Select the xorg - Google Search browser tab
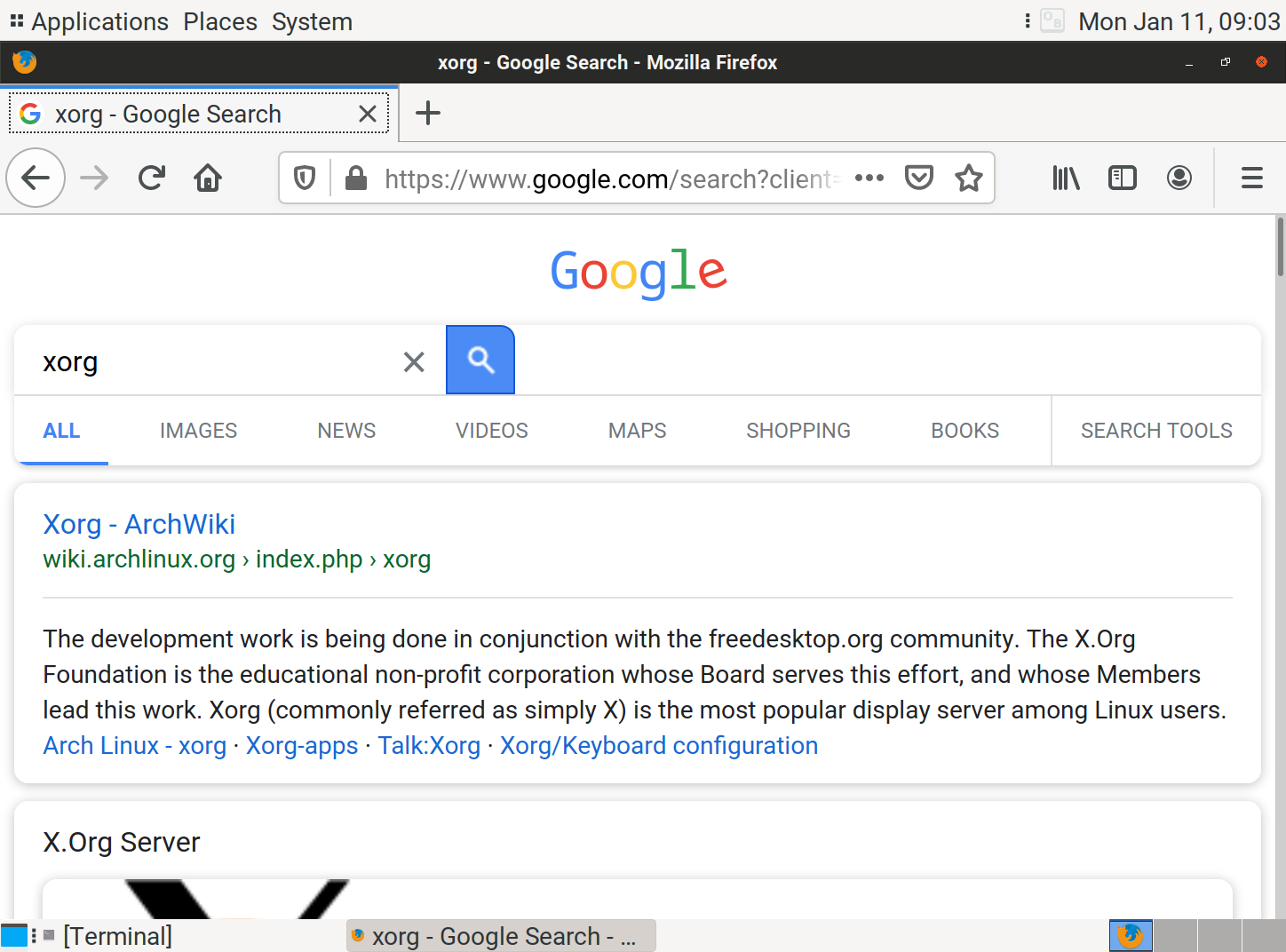This screenshot has width=1286, height=952. [199, 114]
